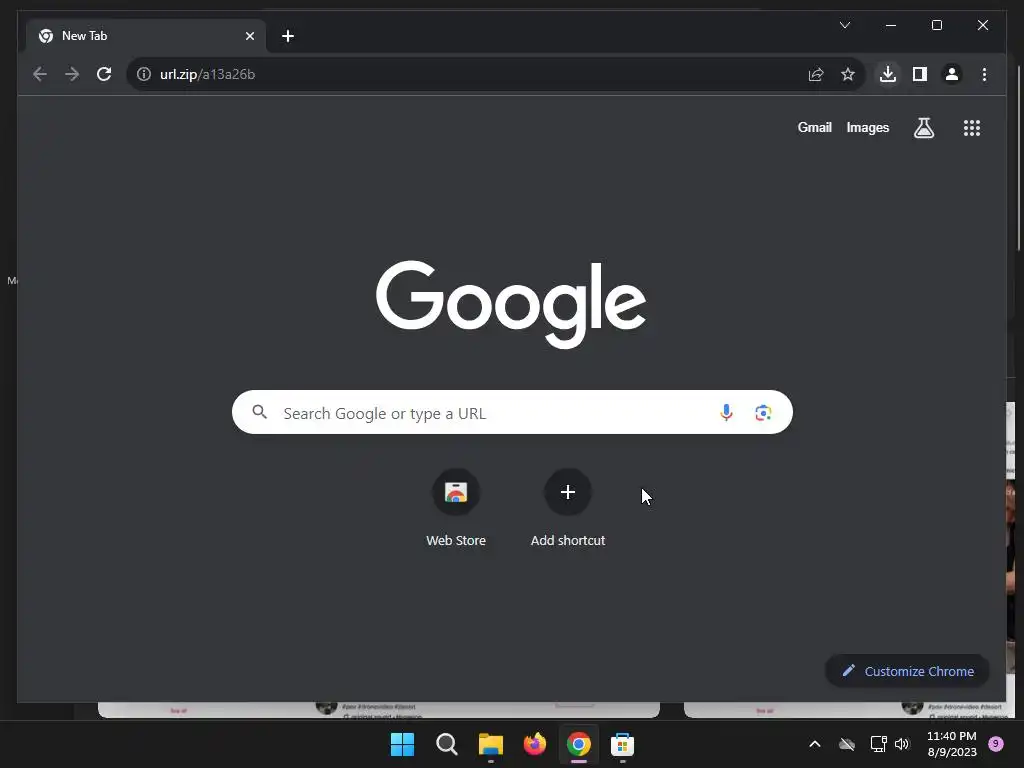Screen dimensions: 1024x768
Task: Share this page icon
Action: coord(816,74)
